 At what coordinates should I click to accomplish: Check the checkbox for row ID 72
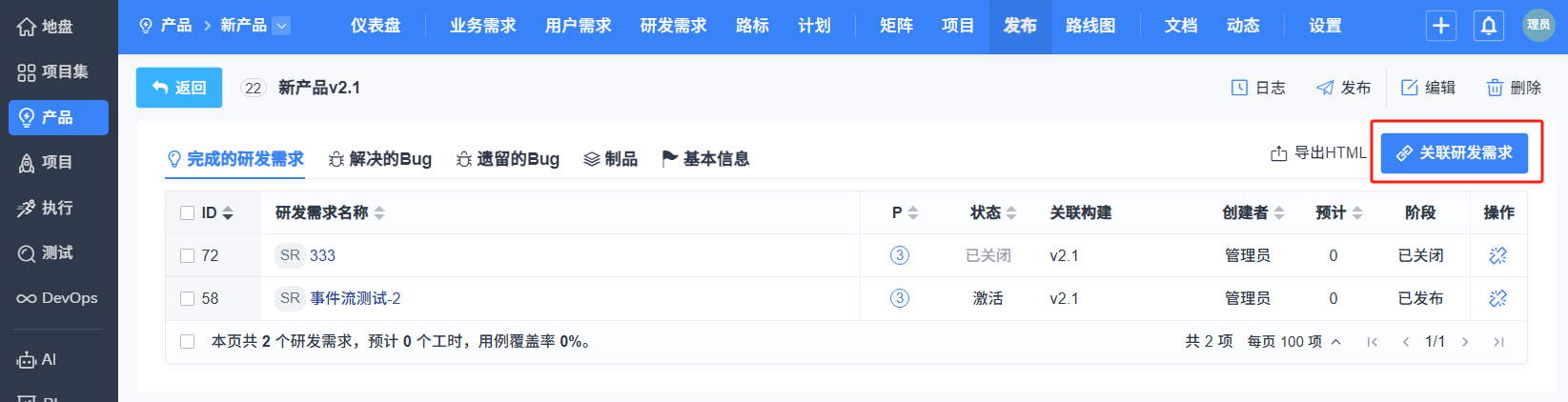(188, 255)
